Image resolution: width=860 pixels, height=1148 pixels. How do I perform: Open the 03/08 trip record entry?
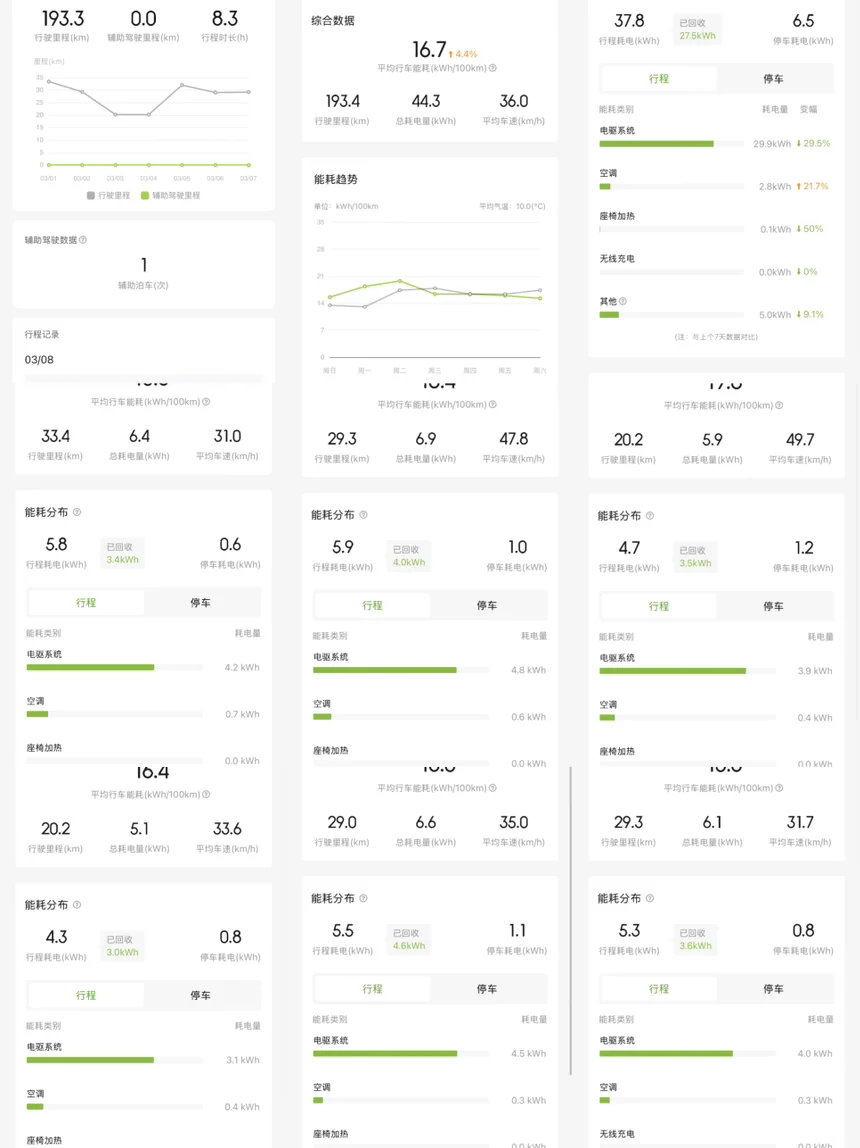pyautogui.click(x=40, y=360)
